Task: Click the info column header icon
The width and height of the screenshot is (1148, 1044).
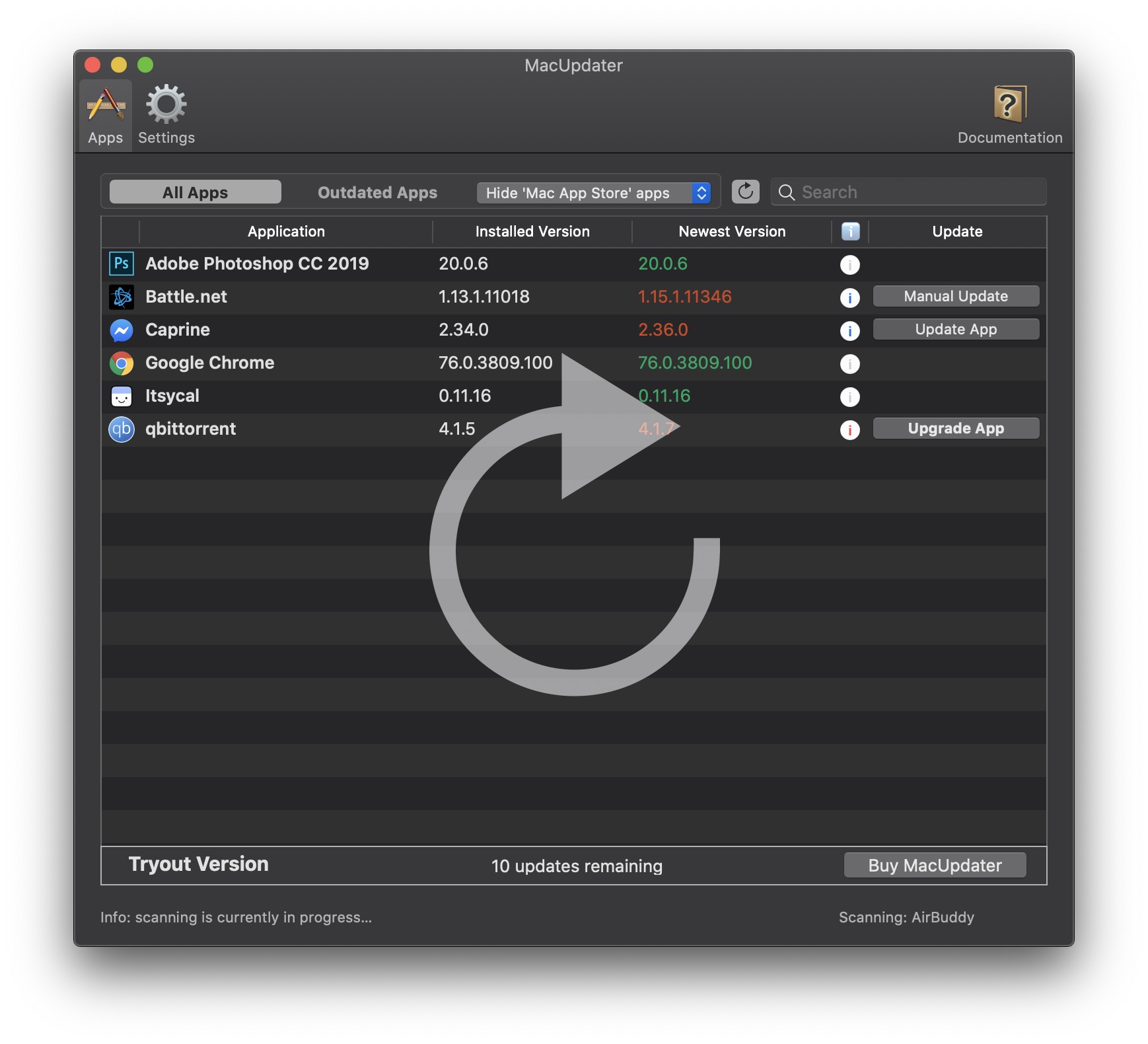Action: pos(851,231)
